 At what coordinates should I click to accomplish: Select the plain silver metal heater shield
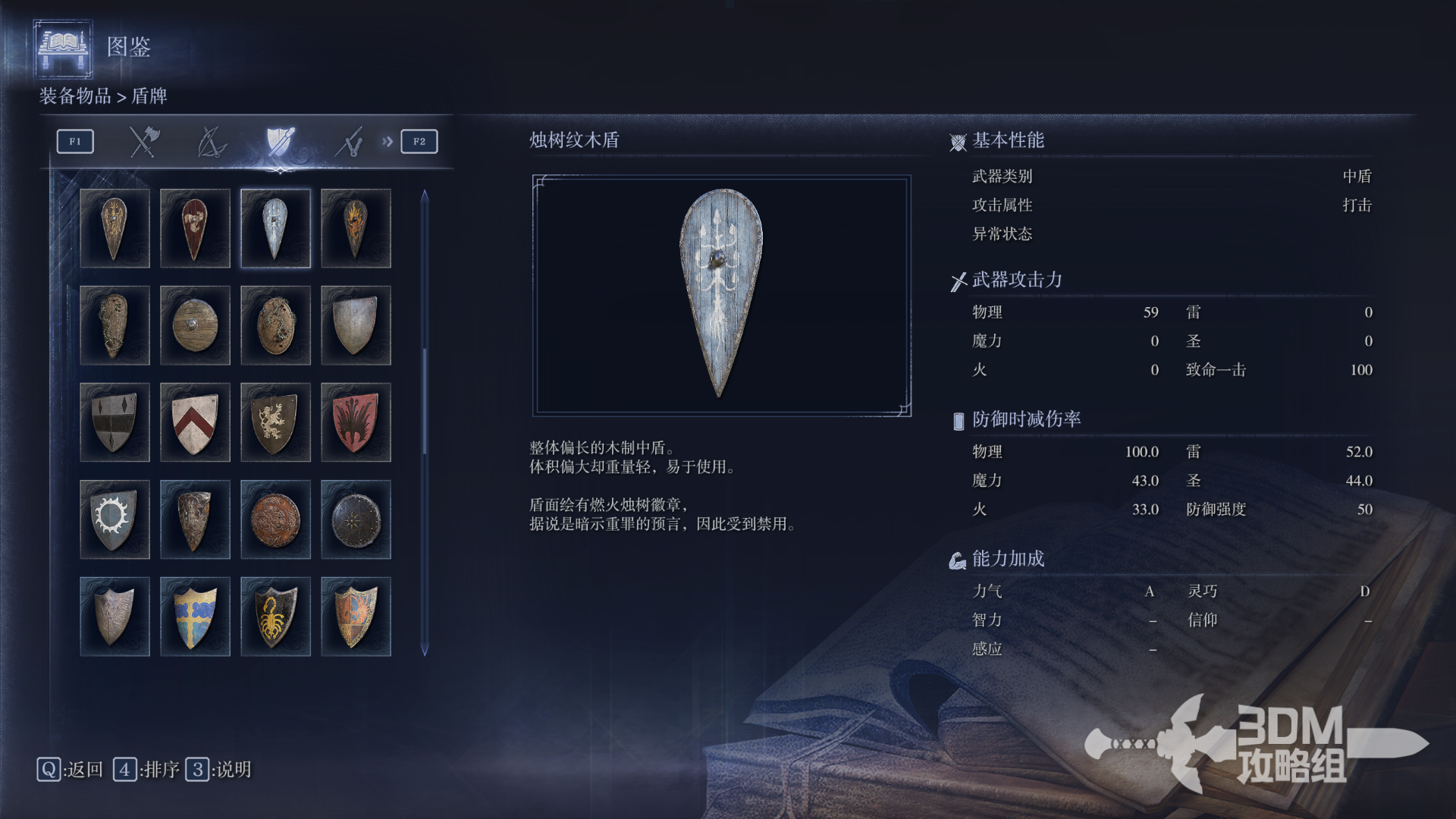(x=356, y=325)
